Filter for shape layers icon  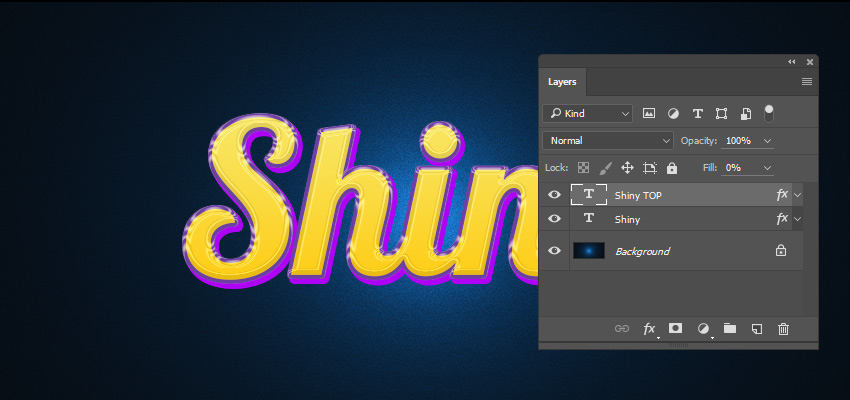721,113
